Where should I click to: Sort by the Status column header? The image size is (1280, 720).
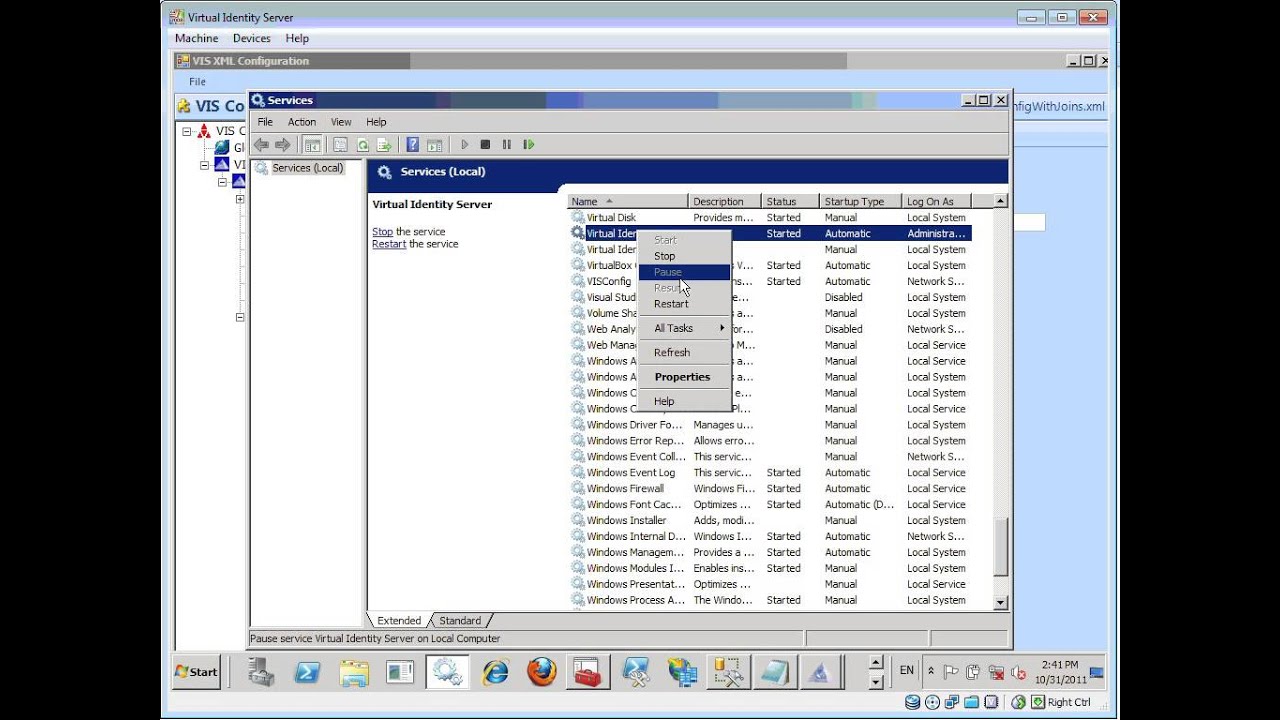click(790, 201)
